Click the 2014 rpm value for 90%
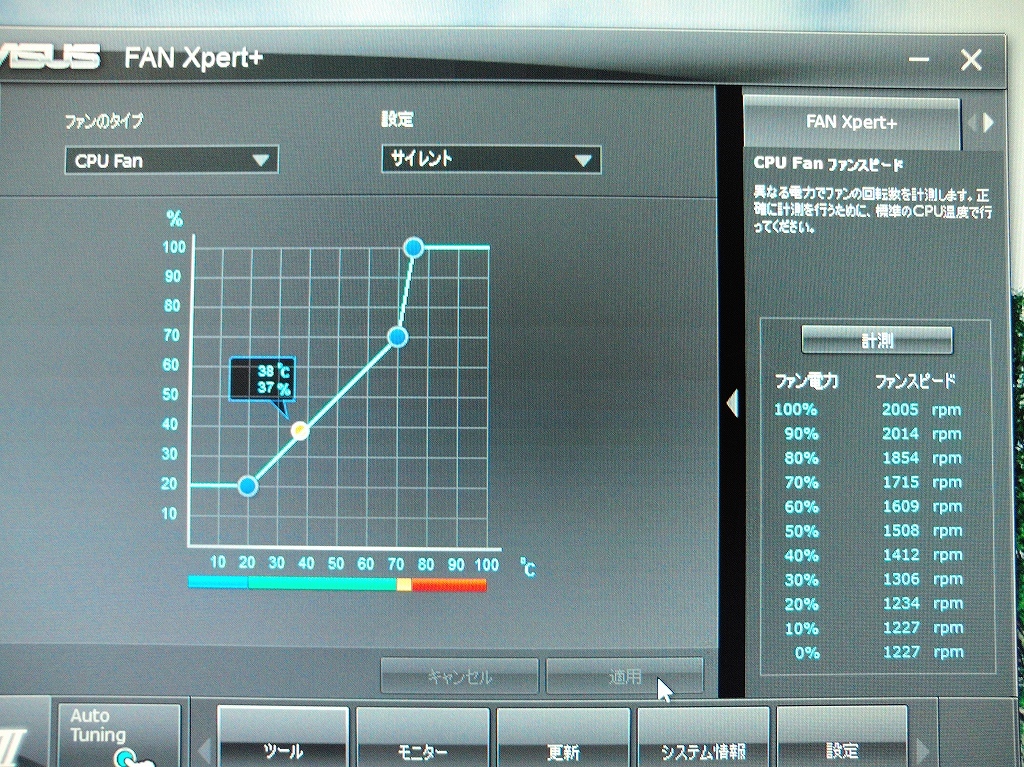1024x767 pixels. [921, 434]
